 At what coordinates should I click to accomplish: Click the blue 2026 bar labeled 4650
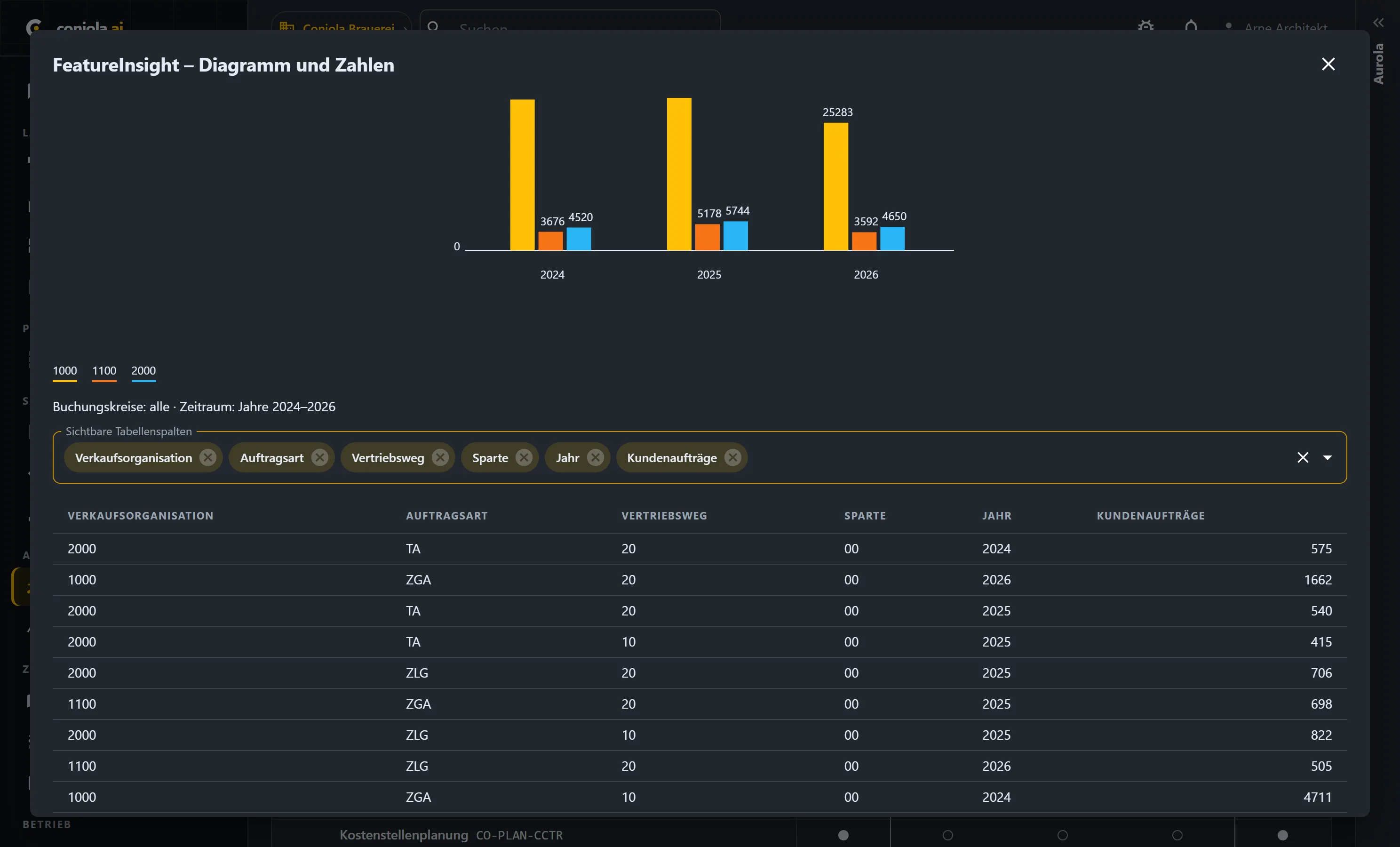892,239
